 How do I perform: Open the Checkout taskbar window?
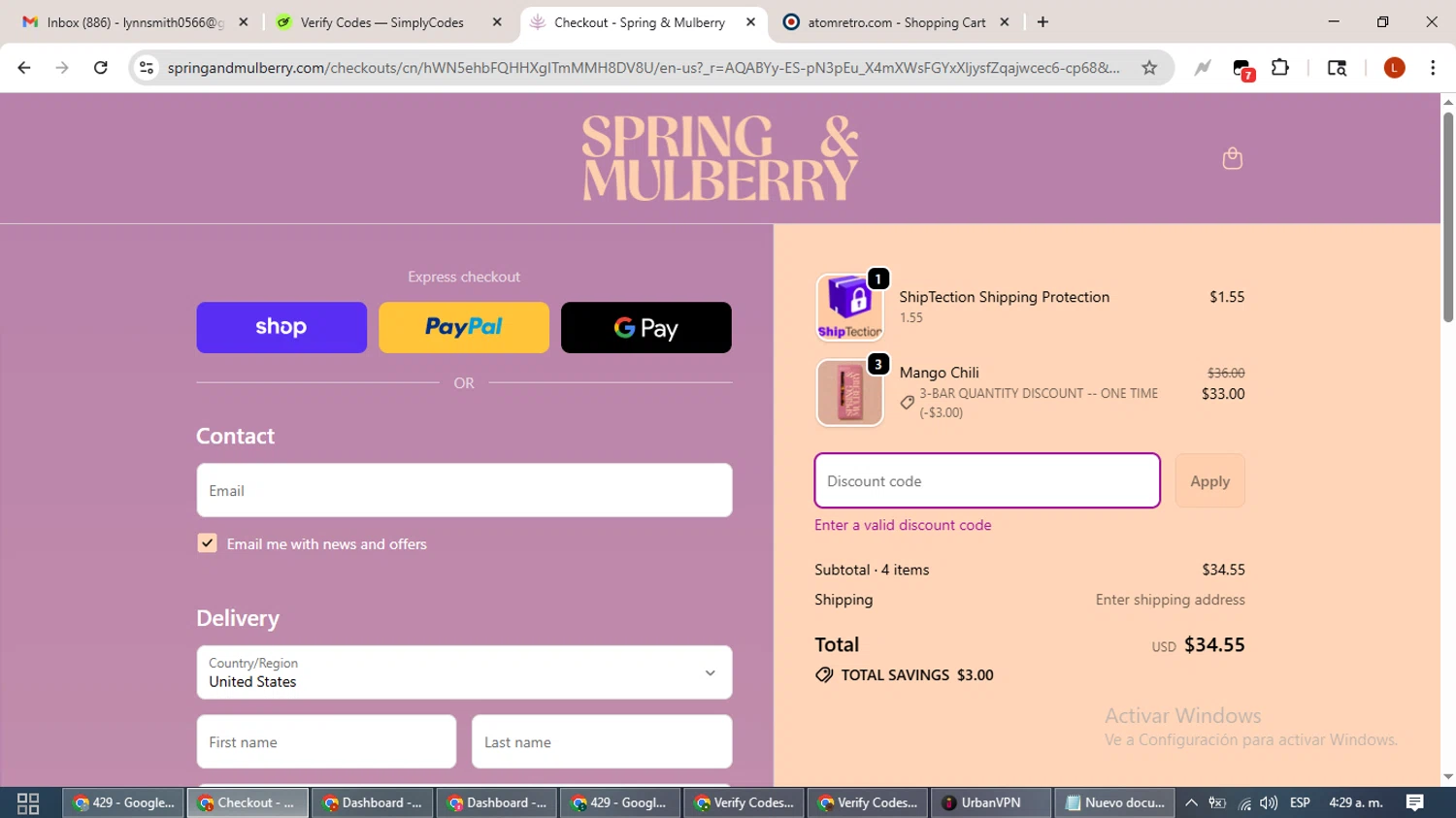coord(248,802)
